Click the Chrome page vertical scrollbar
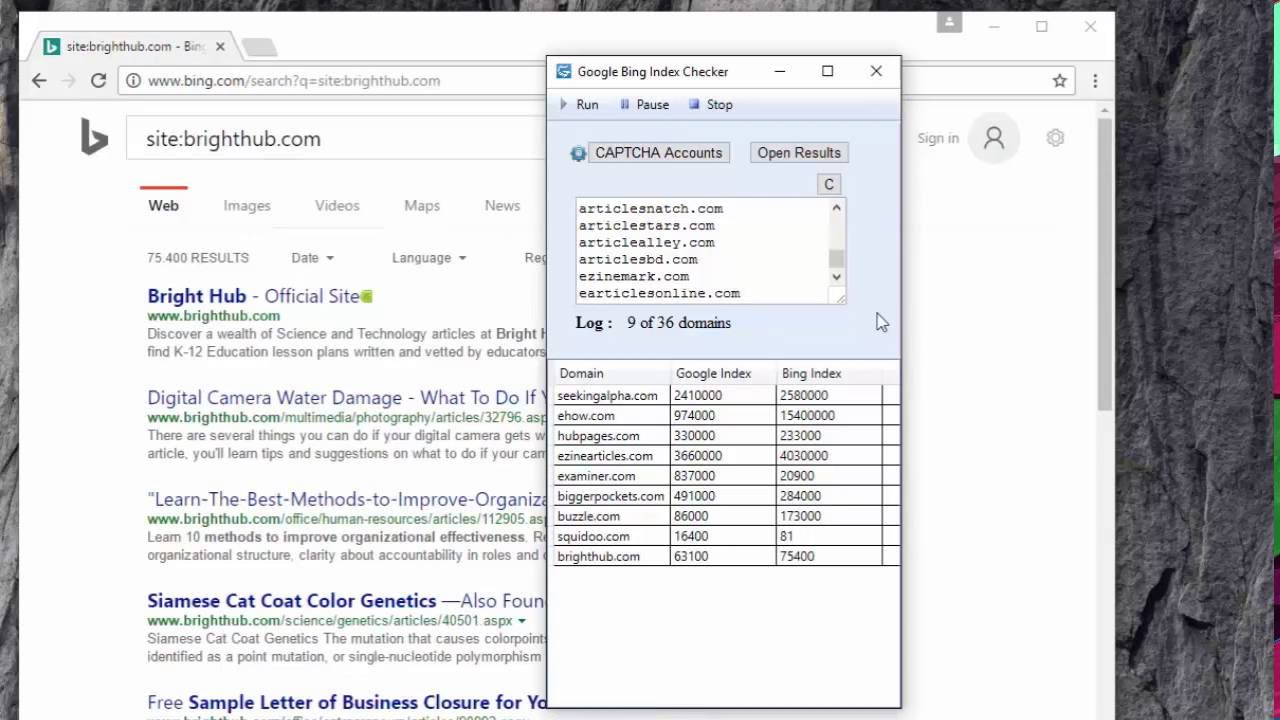This screenshot has height=720, width=1280. point(1104,265)
